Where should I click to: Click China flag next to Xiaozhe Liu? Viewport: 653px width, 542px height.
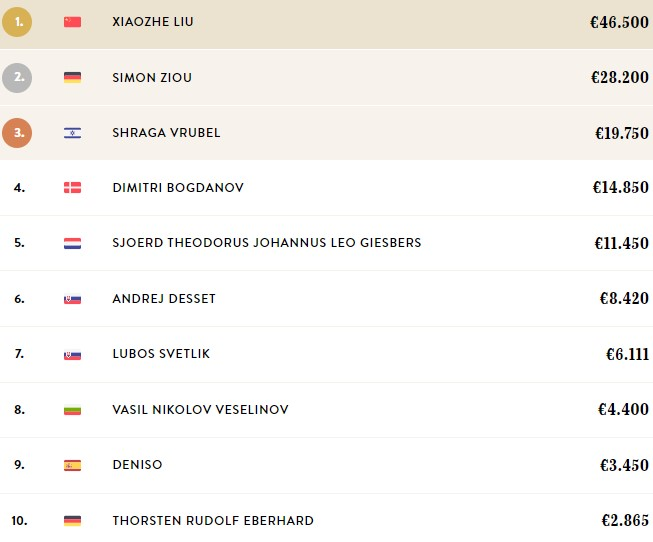coord(72,22)
